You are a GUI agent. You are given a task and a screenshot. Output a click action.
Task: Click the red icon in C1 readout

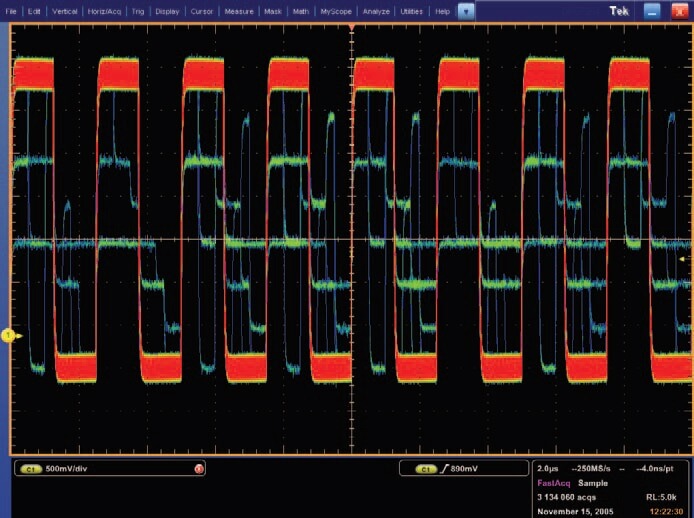(x=199, y=468)
